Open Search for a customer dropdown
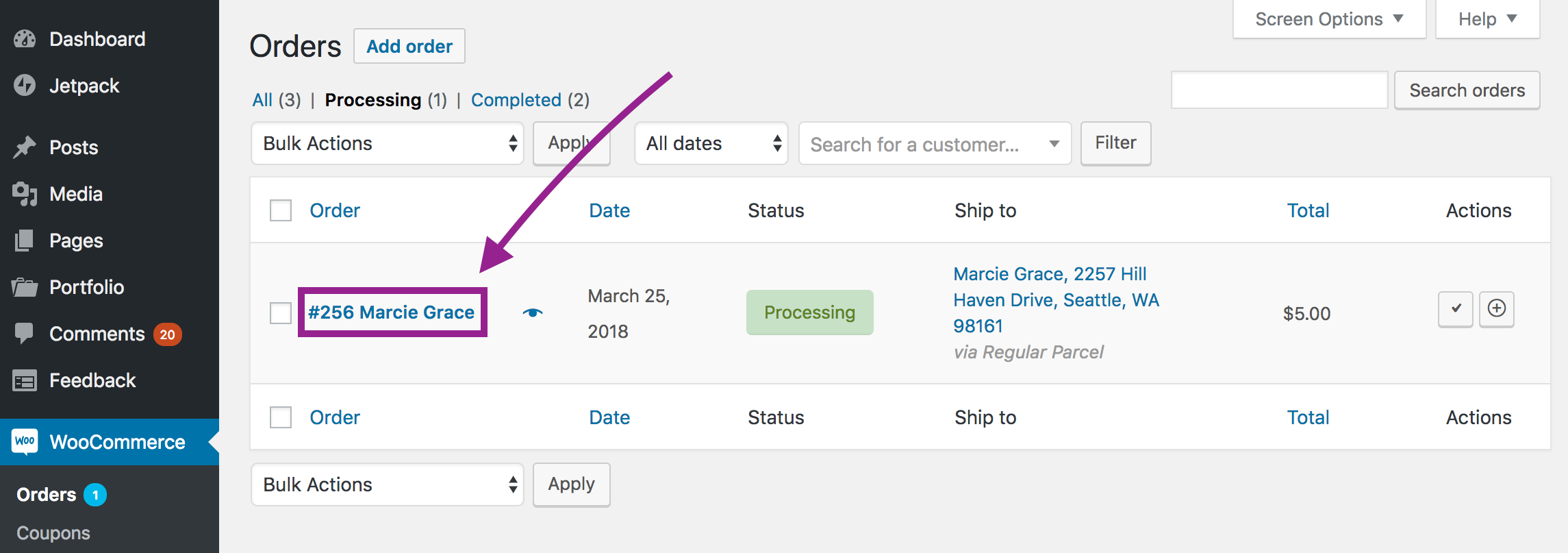1568x553 pixels. [x=935, y=144]
